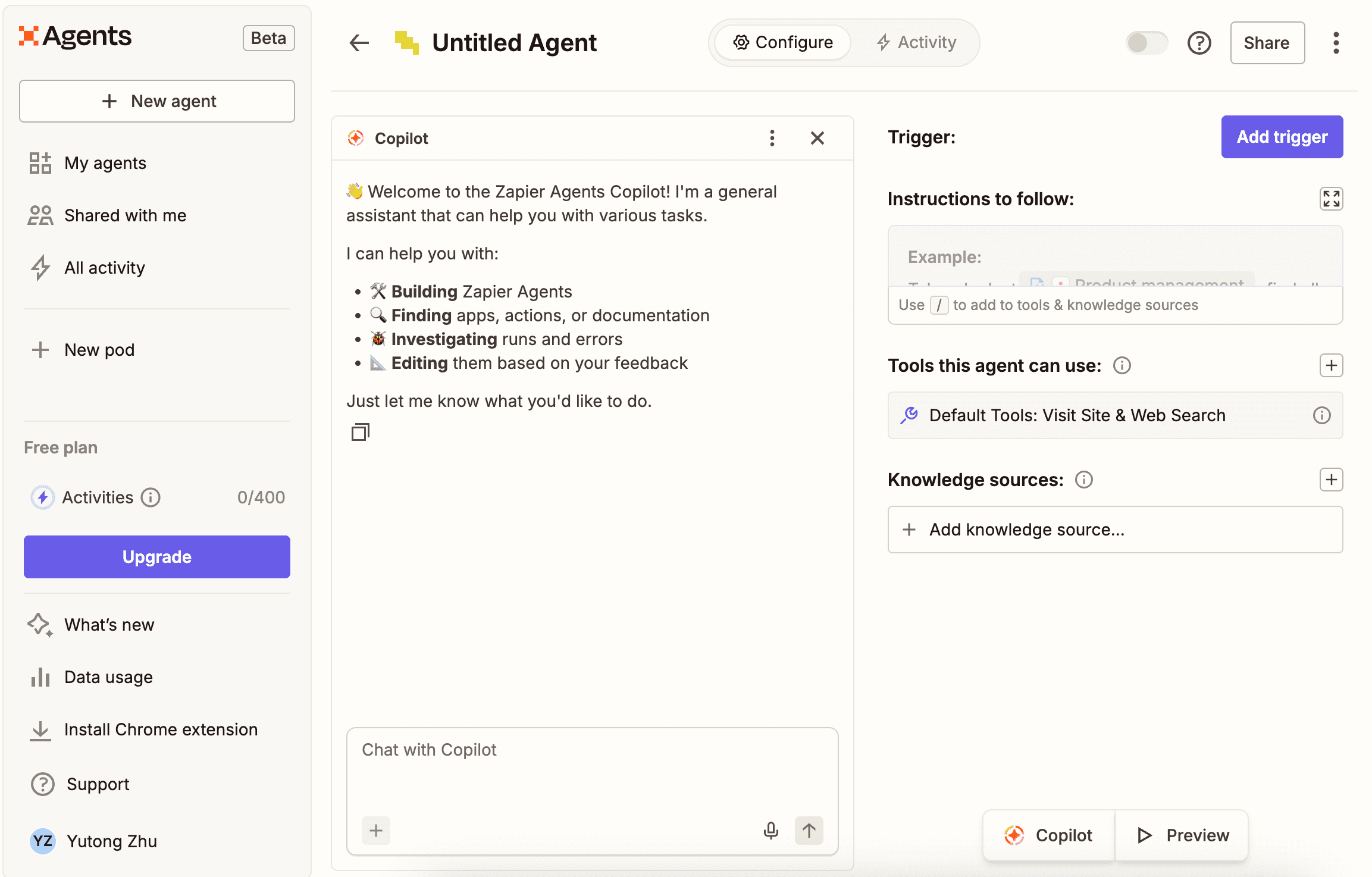Click info icon beside Tools heading
This screenshot has width=1372, height=877.
[x=1122, y=365]
